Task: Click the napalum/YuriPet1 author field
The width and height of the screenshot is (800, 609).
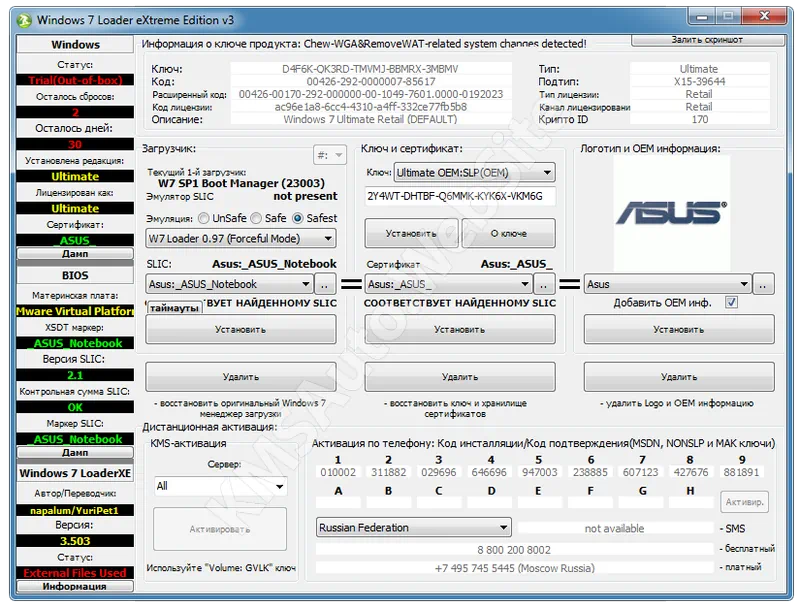Action: point(75,510)
